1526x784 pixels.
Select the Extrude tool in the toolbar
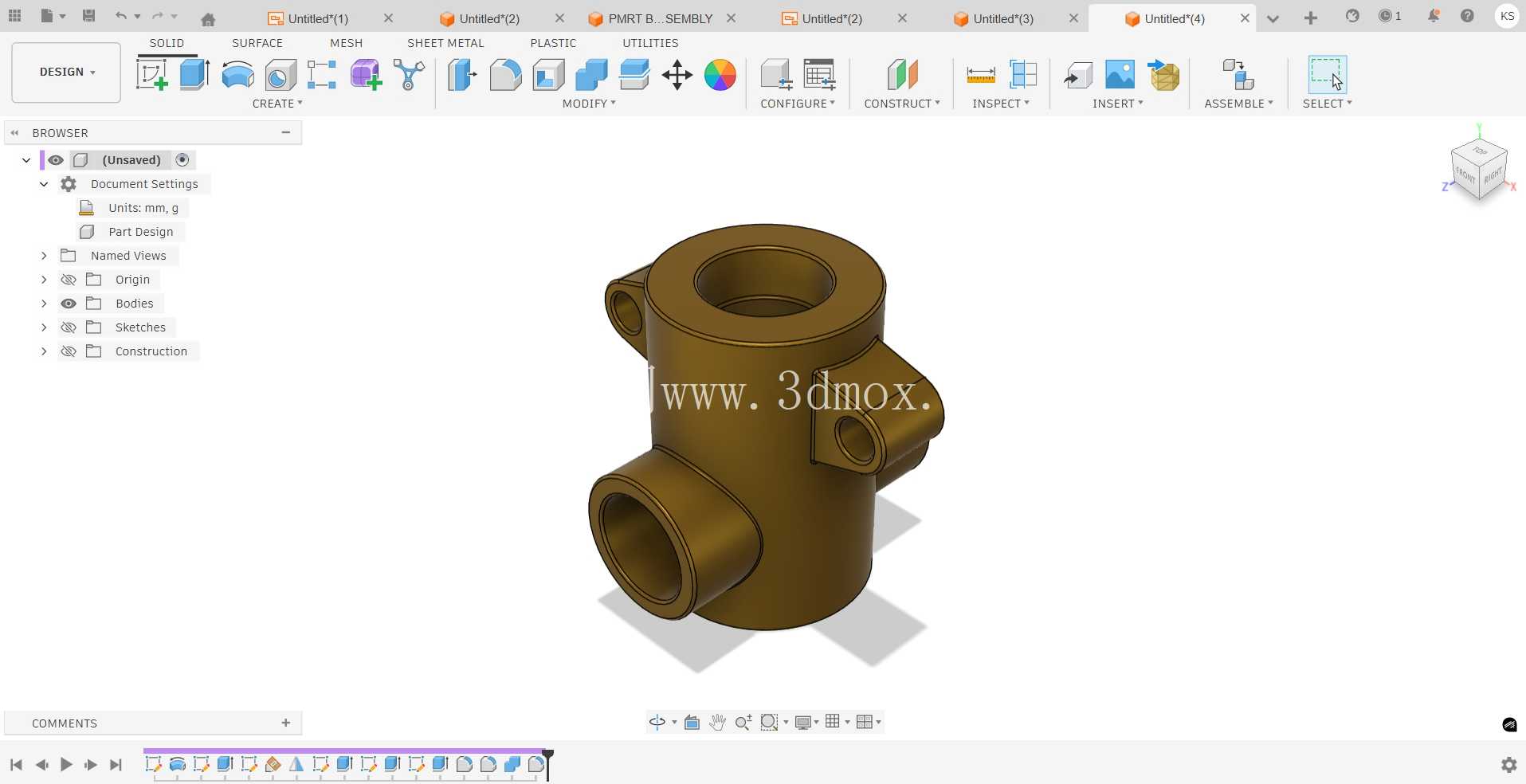pyautogui.click(x=194, y=75)
